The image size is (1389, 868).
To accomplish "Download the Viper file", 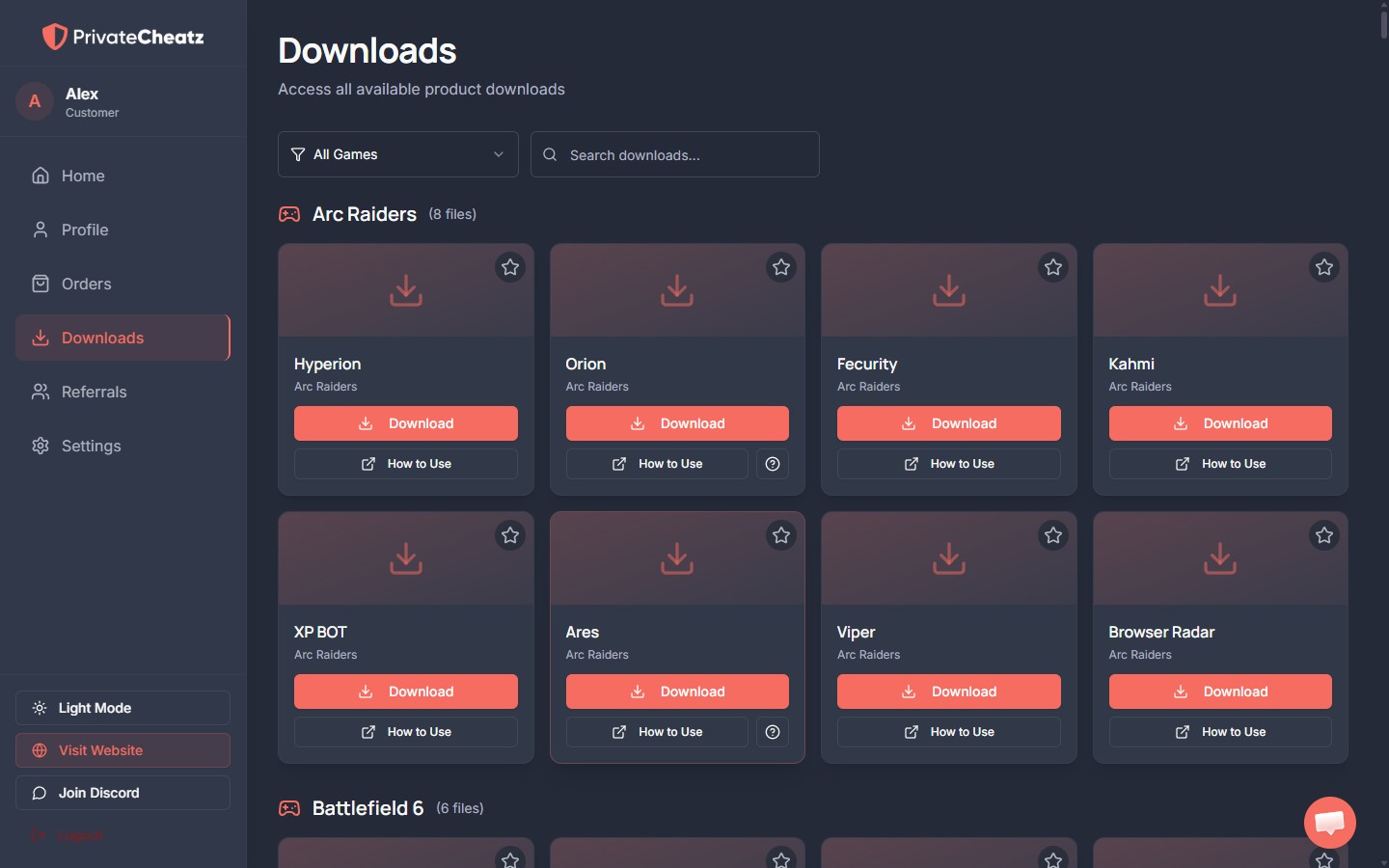I will pyautogui.click(x=949, y=692).
